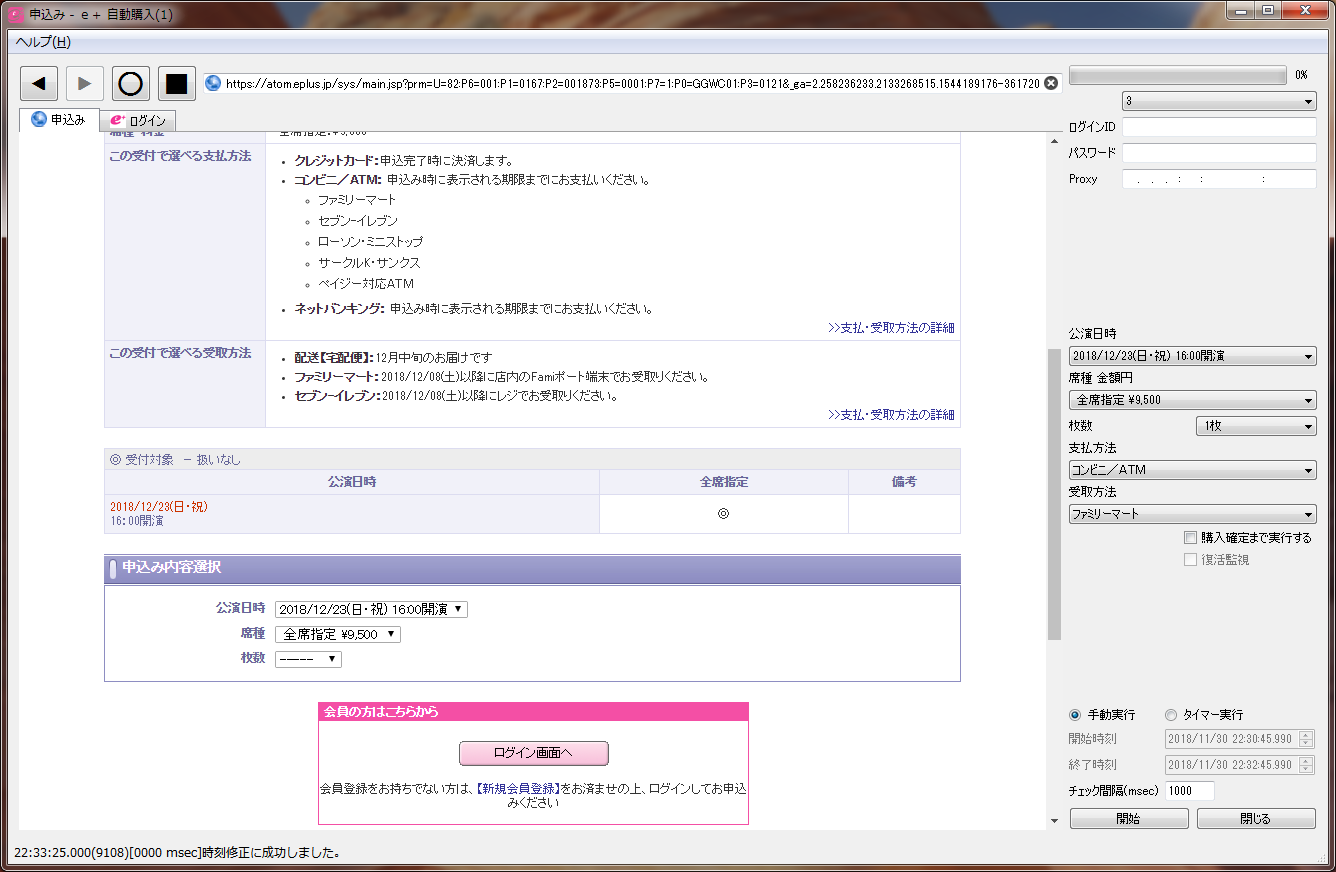This screenshot has height=872, width=1336.
Task: Open the 1枚 quantity dropdown
Action: 1256,426
